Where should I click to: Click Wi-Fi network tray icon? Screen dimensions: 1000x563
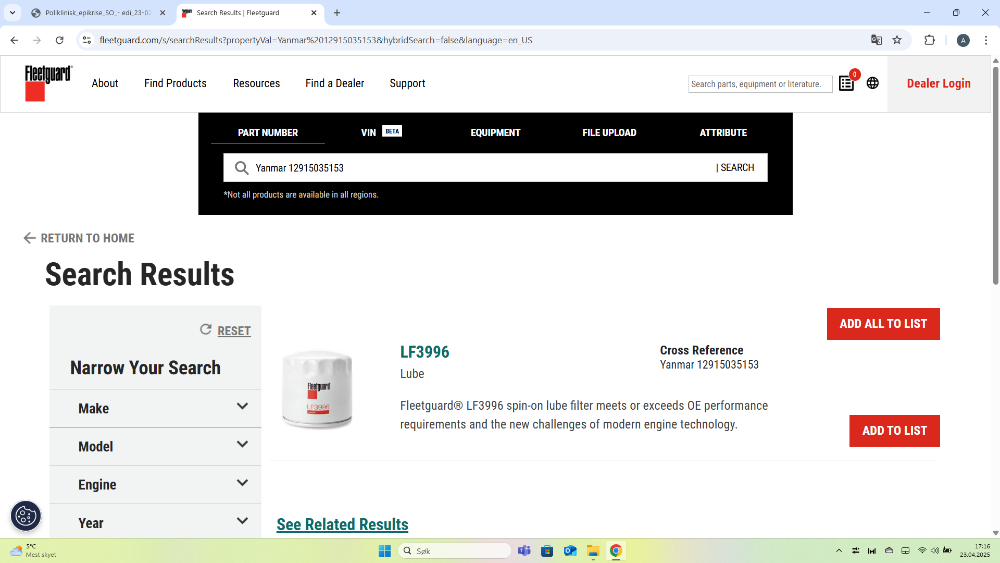coord(922,551)
